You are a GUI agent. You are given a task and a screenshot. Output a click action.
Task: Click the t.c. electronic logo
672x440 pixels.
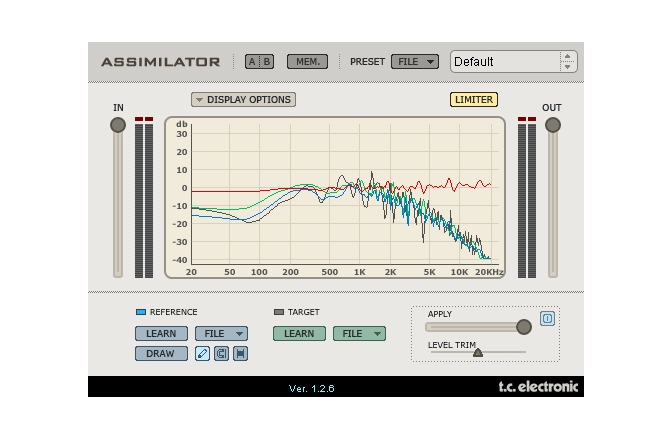[538, 387]
